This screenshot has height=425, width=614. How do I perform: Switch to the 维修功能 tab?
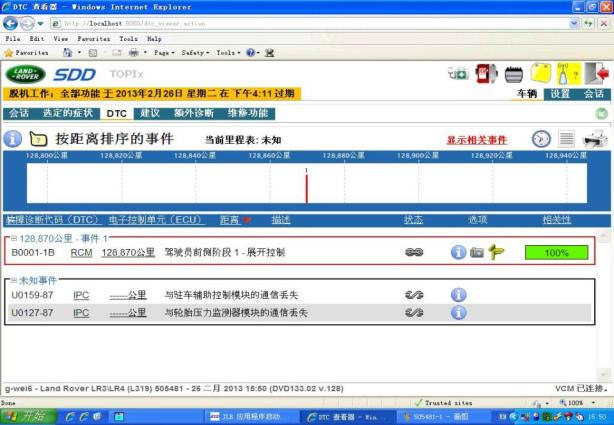(248, 113)
